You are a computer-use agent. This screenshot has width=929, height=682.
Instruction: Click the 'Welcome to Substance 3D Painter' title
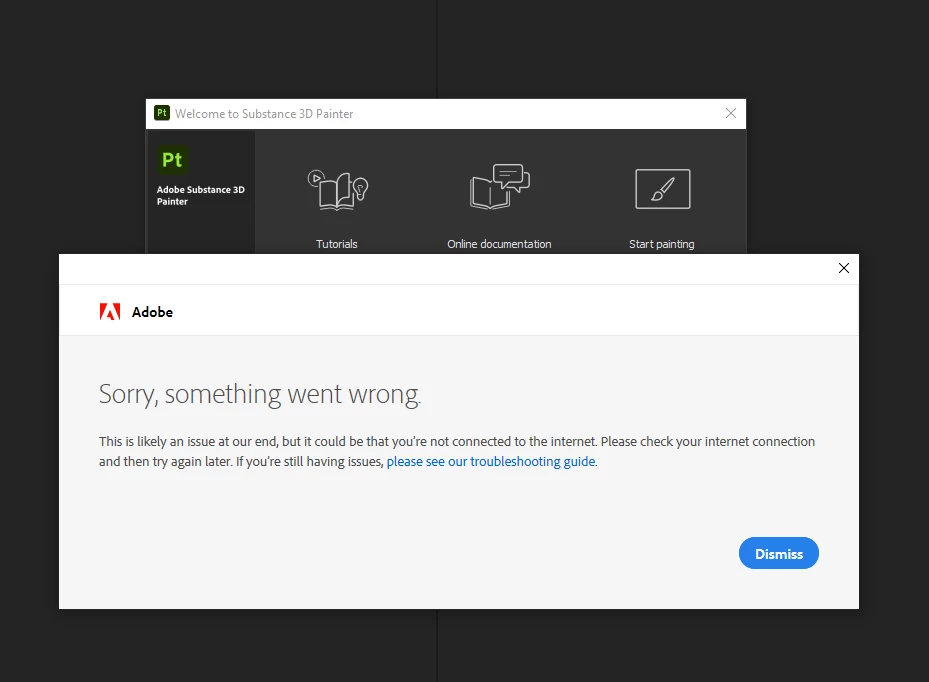pyautogui.click(x=264, y=114)
